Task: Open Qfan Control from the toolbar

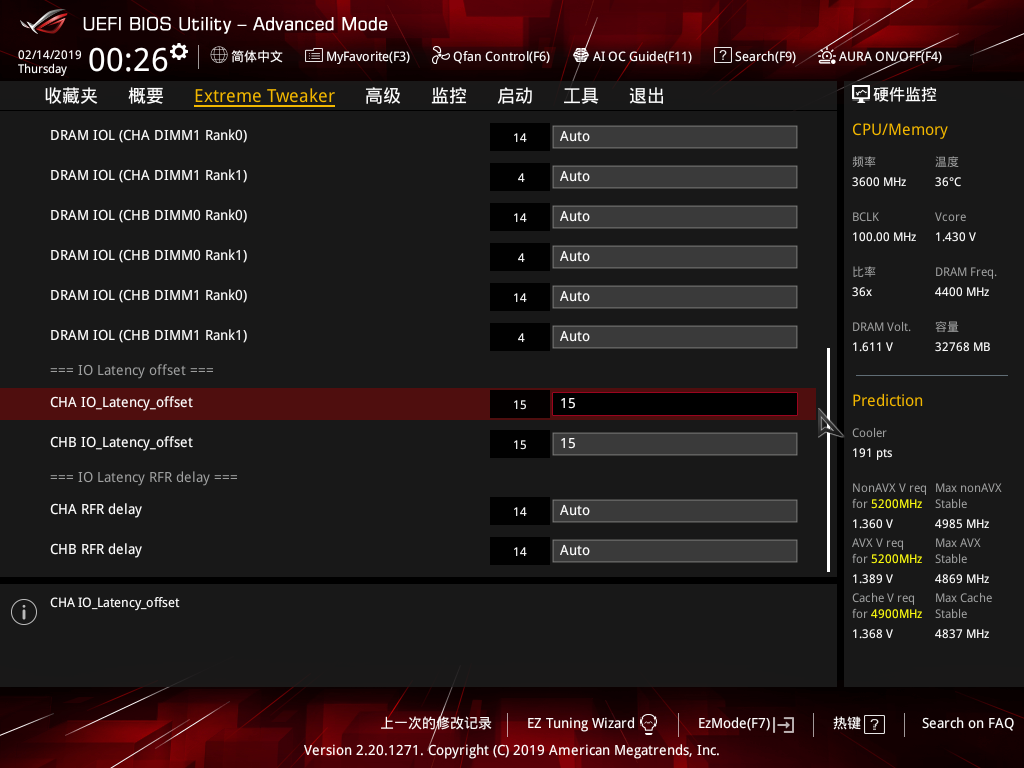Action: (490, 56)
